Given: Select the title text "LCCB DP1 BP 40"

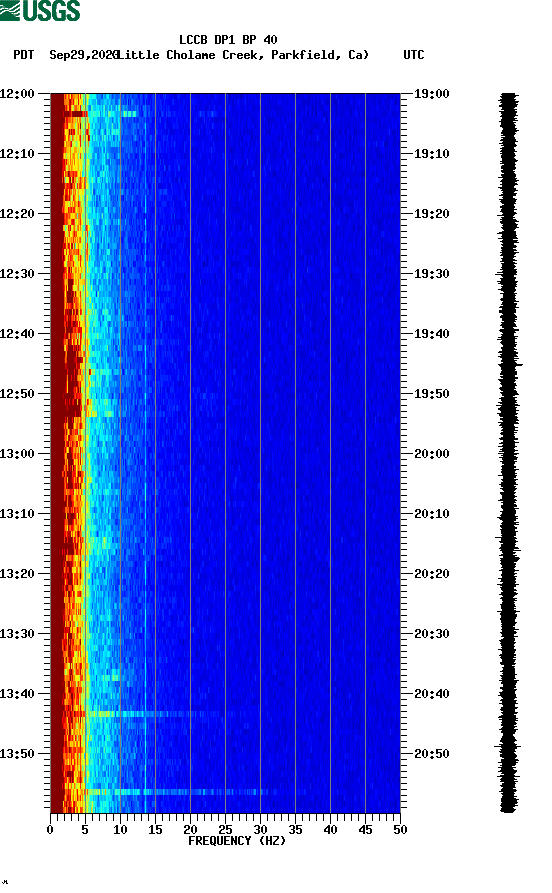Looking at the screenshot, I should coord(228,40).
